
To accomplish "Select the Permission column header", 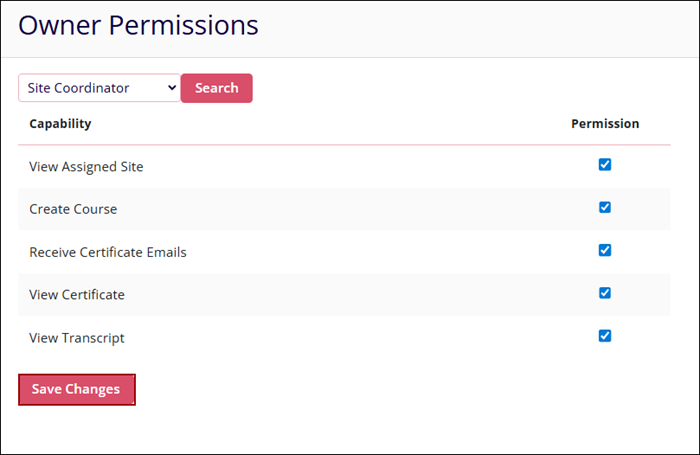I will pyautogui.click(x=605, y=124).
